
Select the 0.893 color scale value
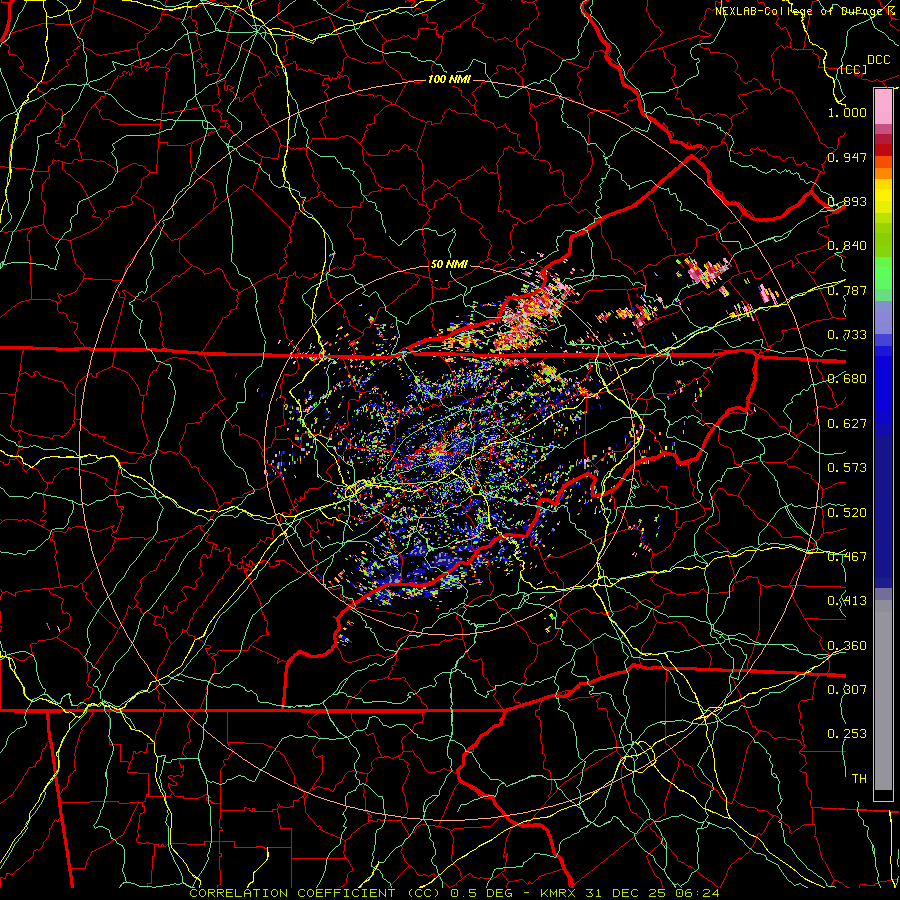[847, 201]
